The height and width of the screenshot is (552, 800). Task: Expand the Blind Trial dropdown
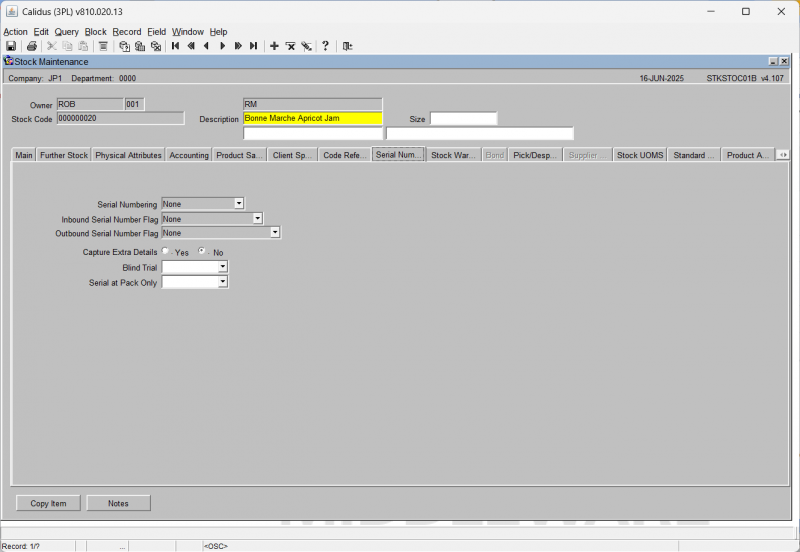click(222, 267)
